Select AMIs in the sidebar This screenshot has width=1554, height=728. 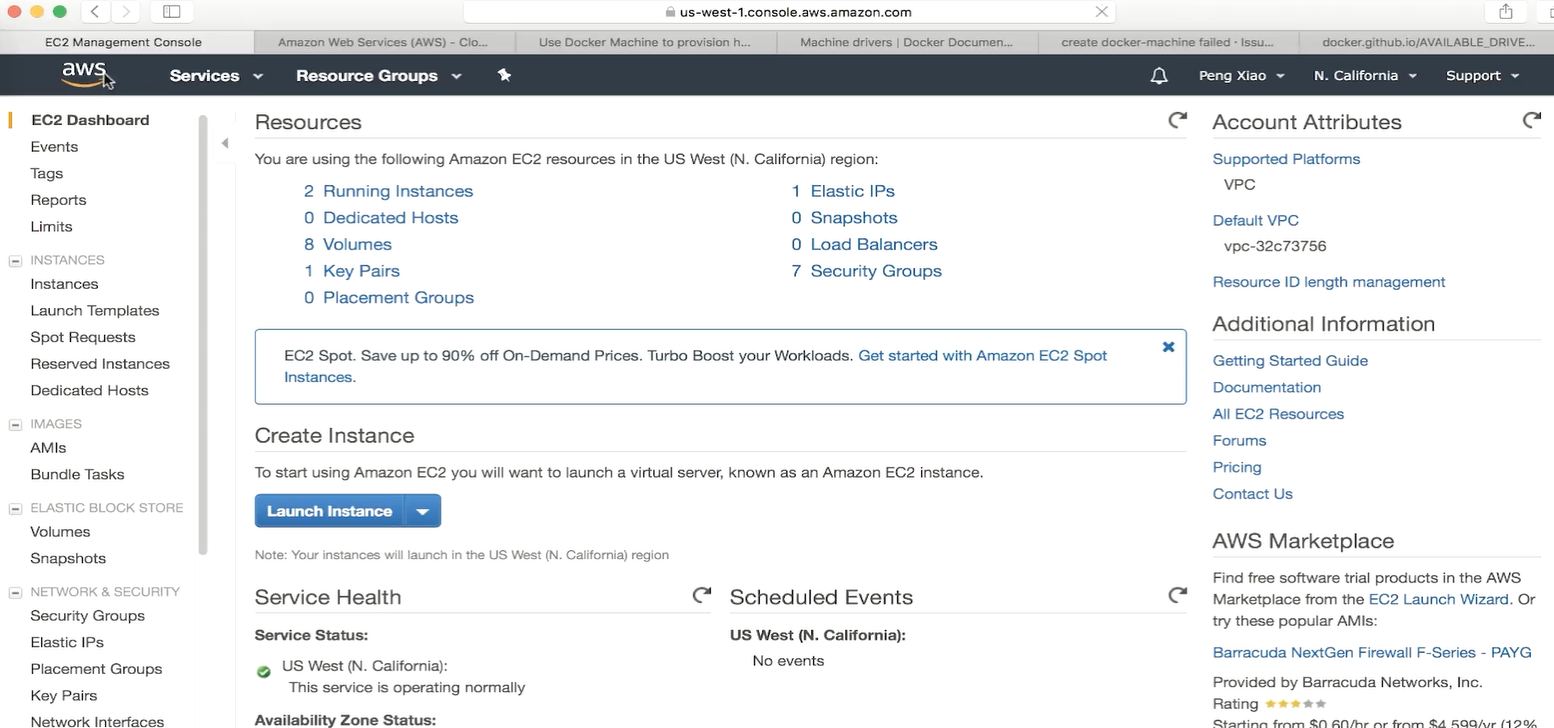(48, 448)
